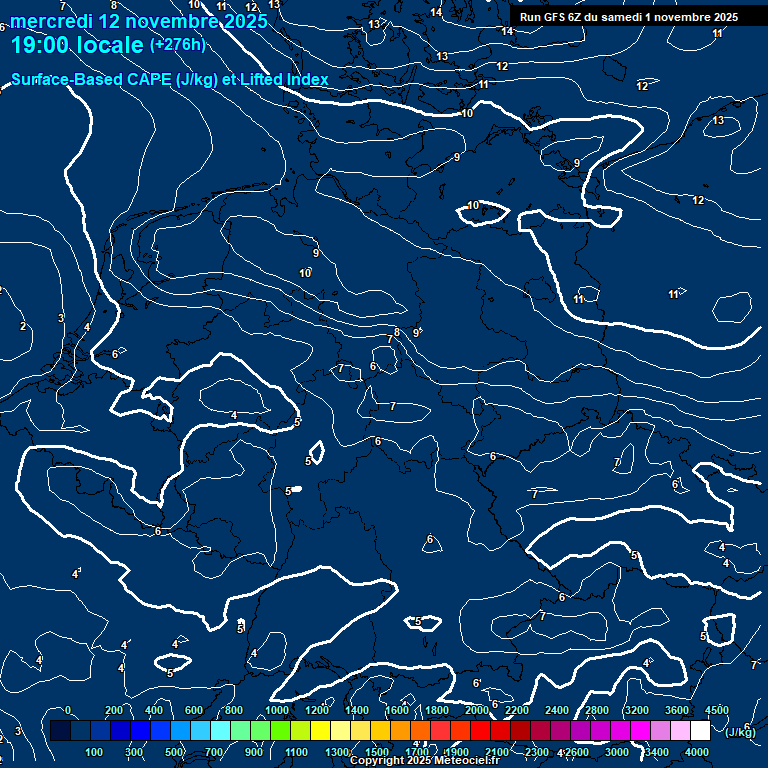Click the vivid green swatch near 1000
This screenshot has width=768, height=768.
(280, 730)
